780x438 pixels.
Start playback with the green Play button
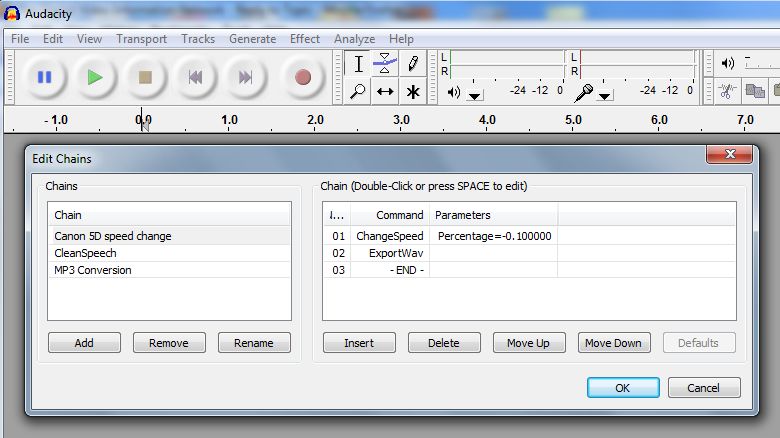click(95, 77)
